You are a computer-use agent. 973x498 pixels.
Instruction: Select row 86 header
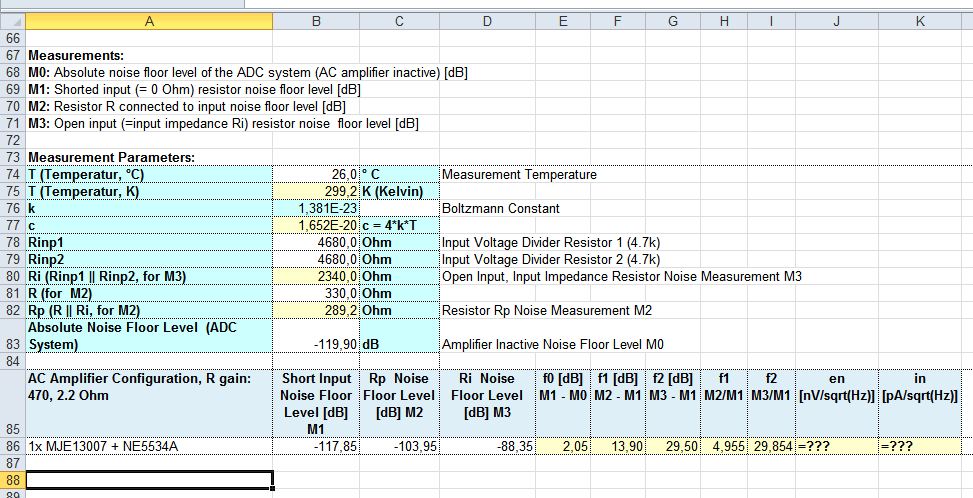pos(12,446)
